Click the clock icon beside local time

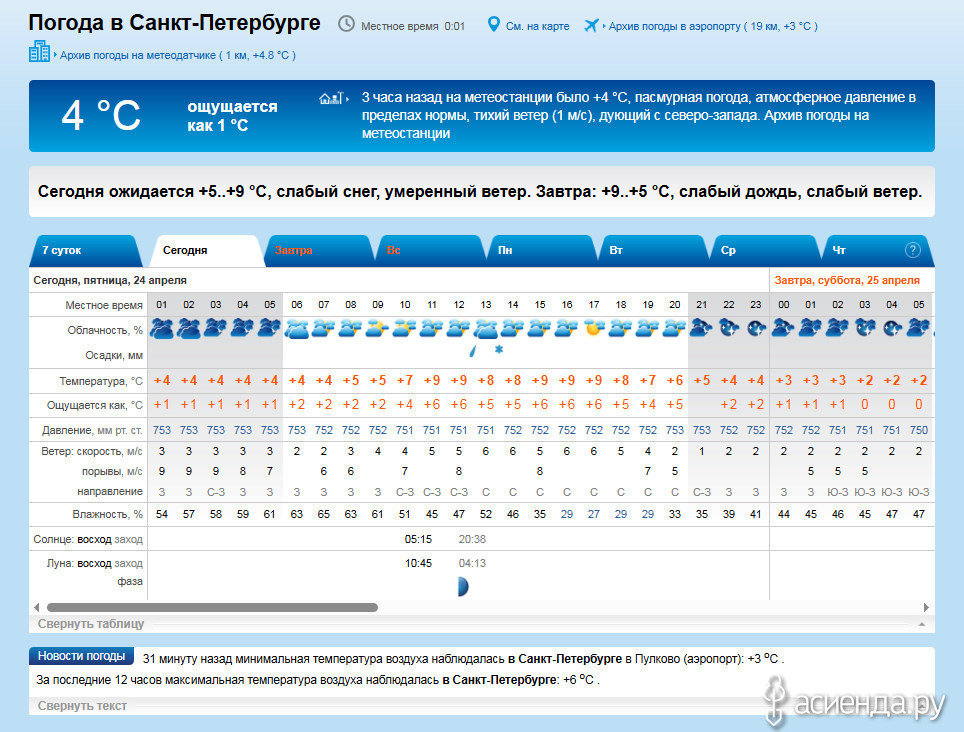pyautogui.click(x=346, y=24)
